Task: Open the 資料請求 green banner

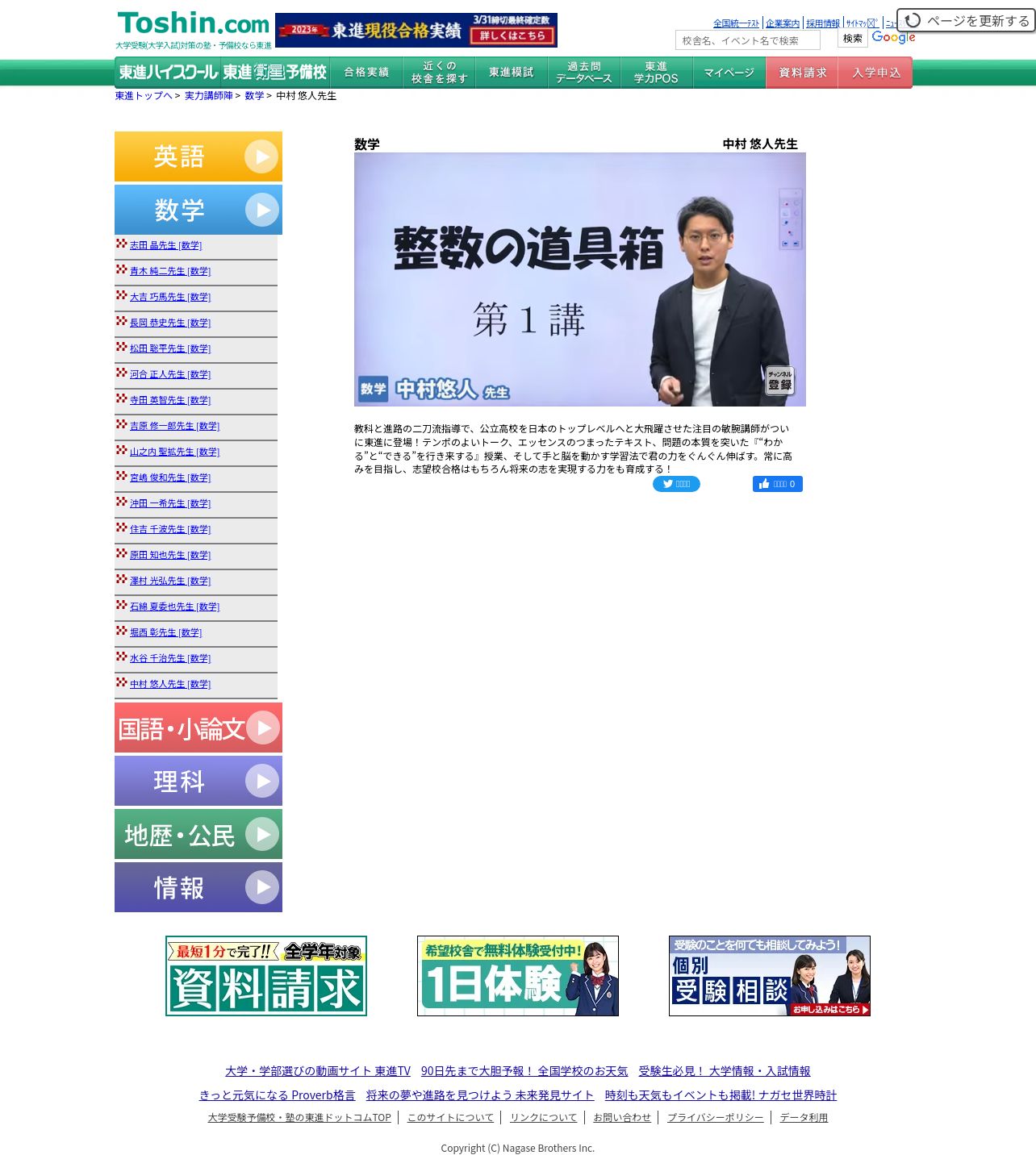Action: pos(266,976)
